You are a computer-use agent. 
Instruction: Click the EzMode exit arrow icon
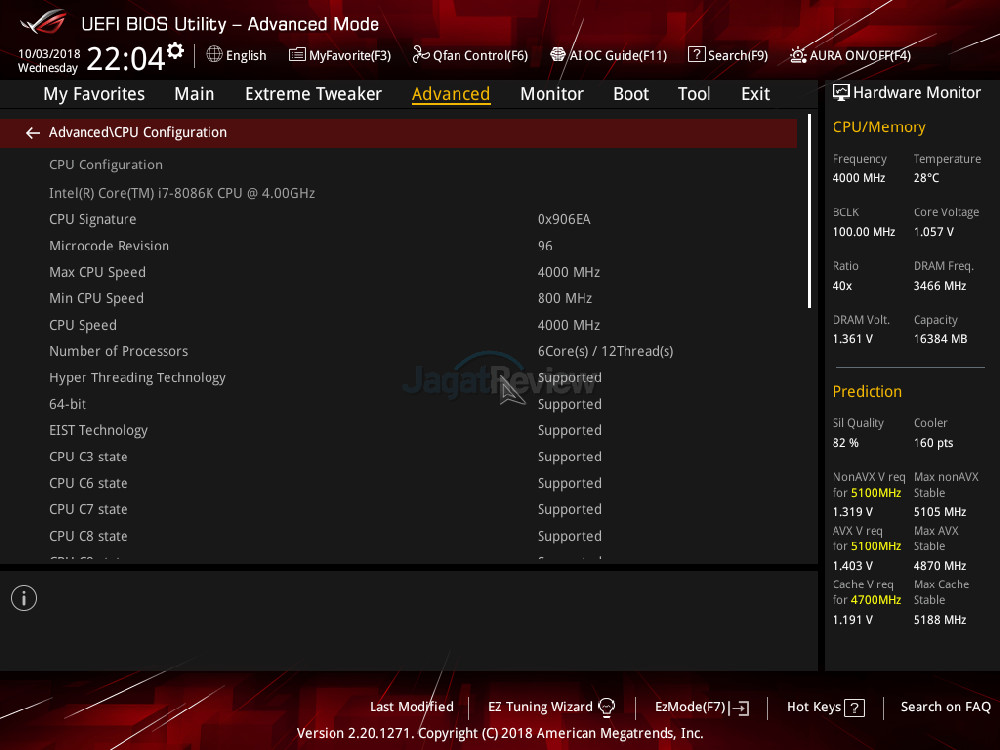[739, 708]
